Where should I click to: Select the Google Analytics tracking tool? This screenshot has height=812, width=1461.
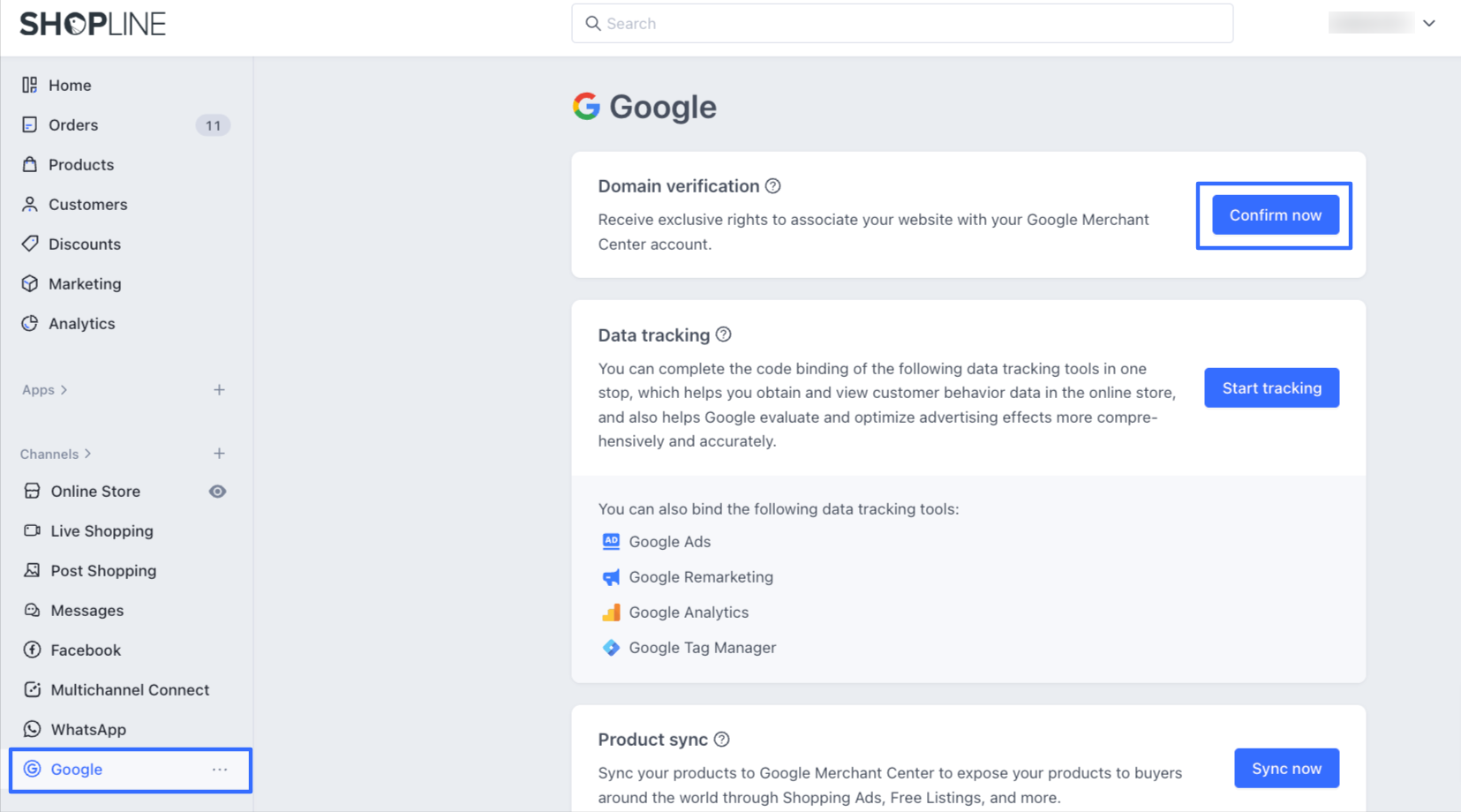click(688, 613)
